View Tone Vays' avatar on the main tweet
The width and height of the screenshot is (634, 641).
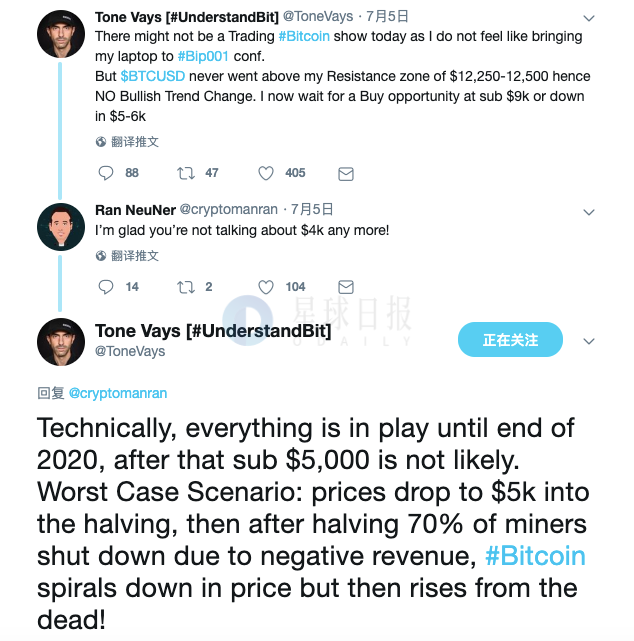[60, 341]
